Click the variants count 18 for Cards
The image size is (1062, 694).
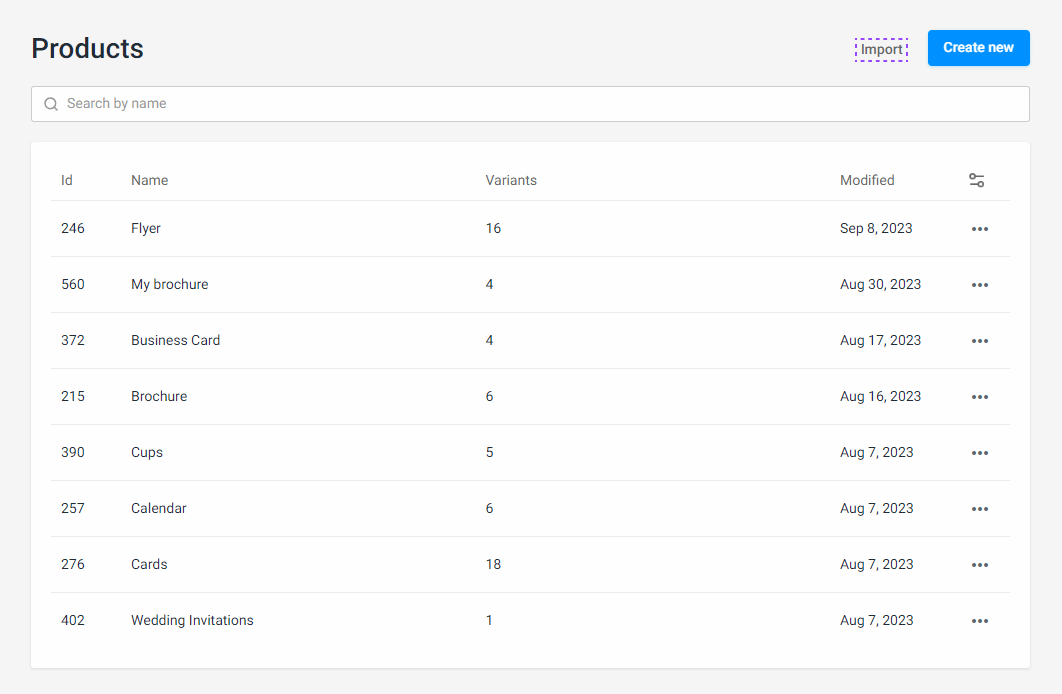pyautogui.click(x=493, y=564)
